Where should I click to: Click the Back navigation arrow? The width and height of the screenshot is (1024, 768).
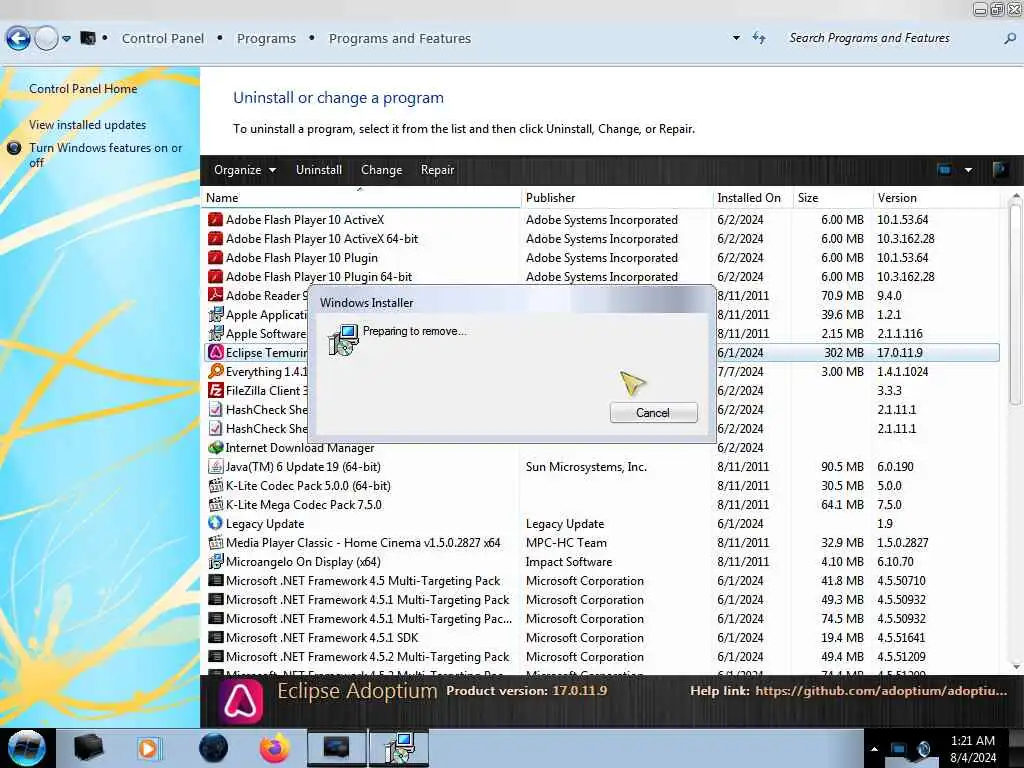18,39
